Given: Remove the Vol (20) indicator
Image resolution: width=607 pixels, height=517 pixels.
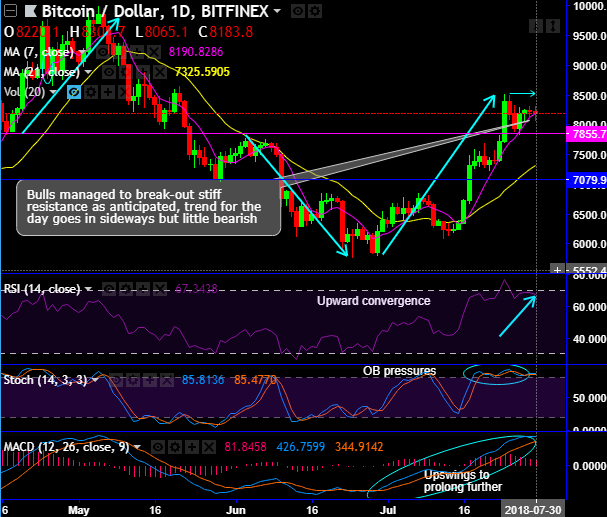Looking at the screenshot, I should pos(125,92).
